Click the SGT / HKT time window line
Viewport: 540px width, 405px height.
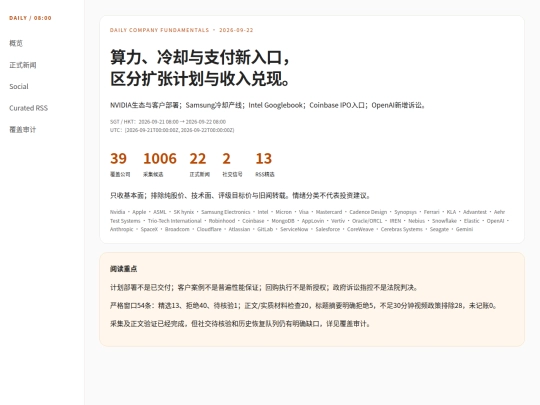point(168,122)
